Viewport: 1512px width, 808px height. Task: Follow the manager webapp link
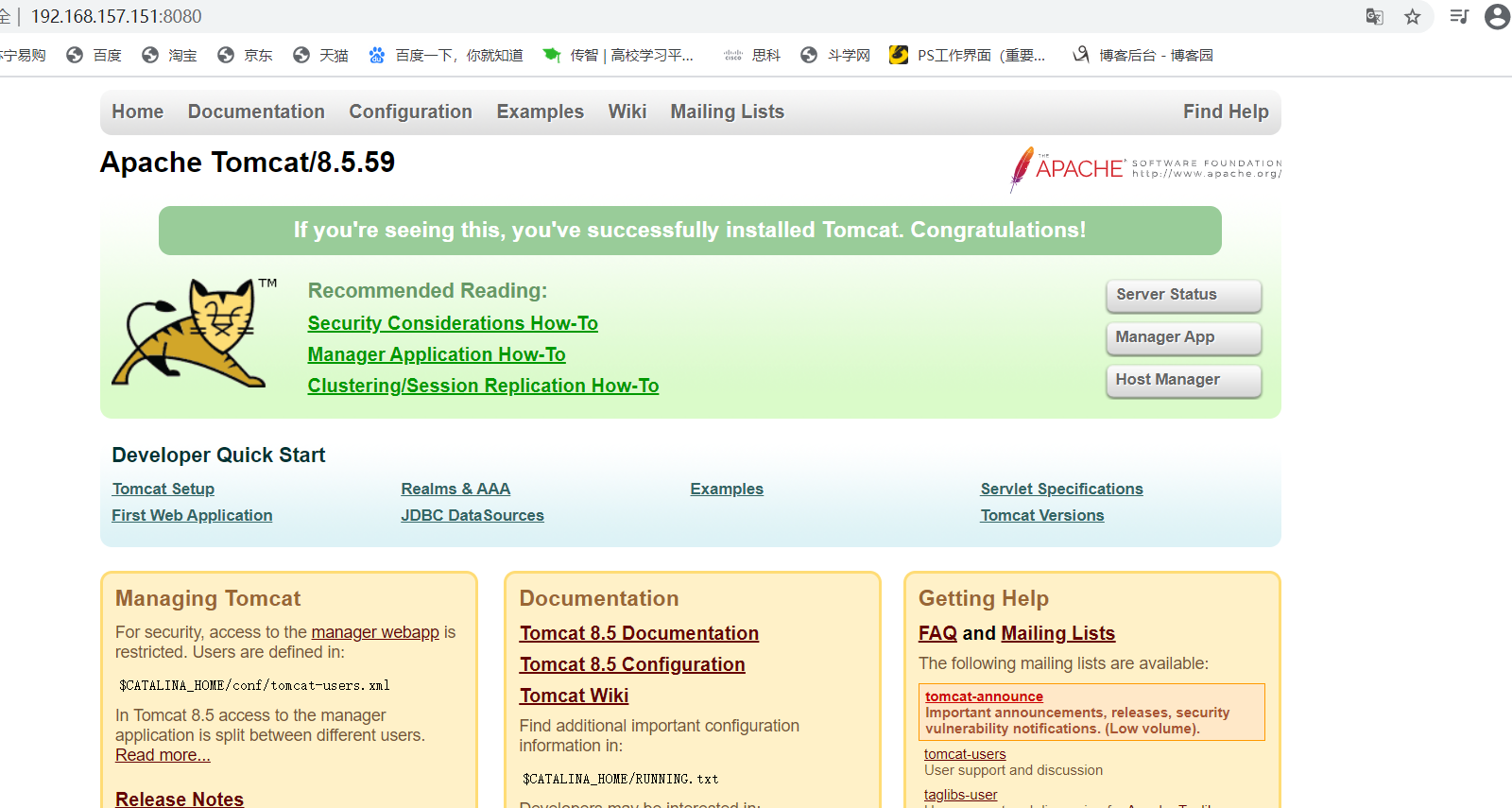375,632
